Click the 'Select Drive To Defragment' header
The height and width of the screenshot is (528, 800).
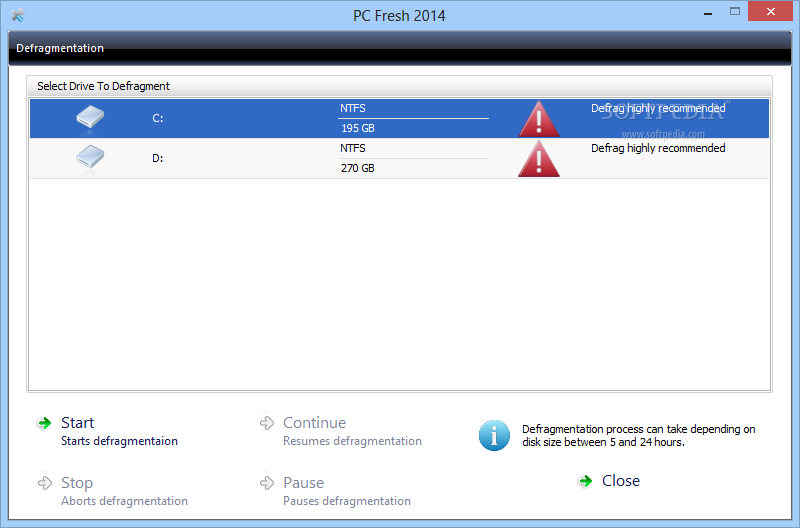point(104,86)
